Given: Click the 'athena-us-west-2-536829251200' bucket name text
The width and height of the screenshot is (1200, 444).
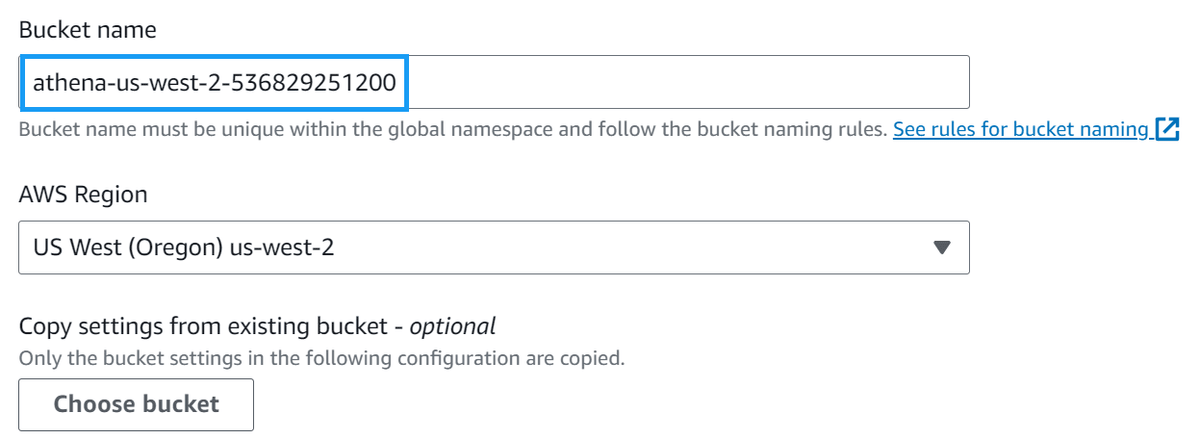Looking at the screenshot, I should 214,82.
